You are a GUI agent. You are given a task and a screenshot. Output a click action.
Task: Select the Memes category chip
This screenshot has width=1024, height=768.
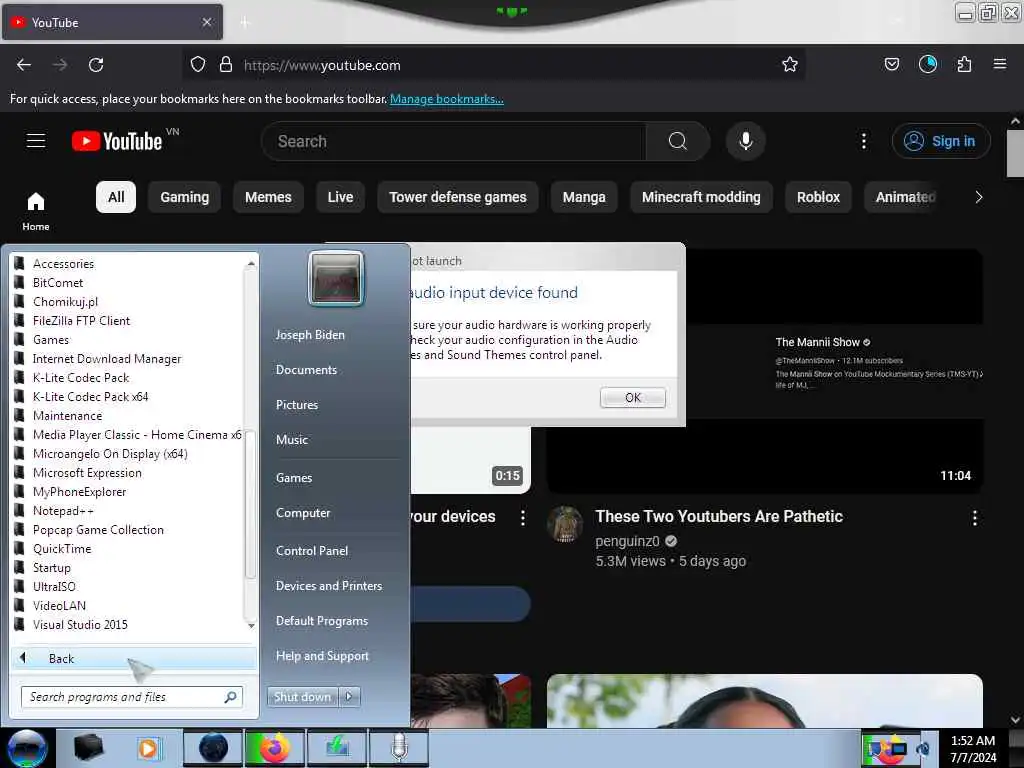(x=268, y=197)
